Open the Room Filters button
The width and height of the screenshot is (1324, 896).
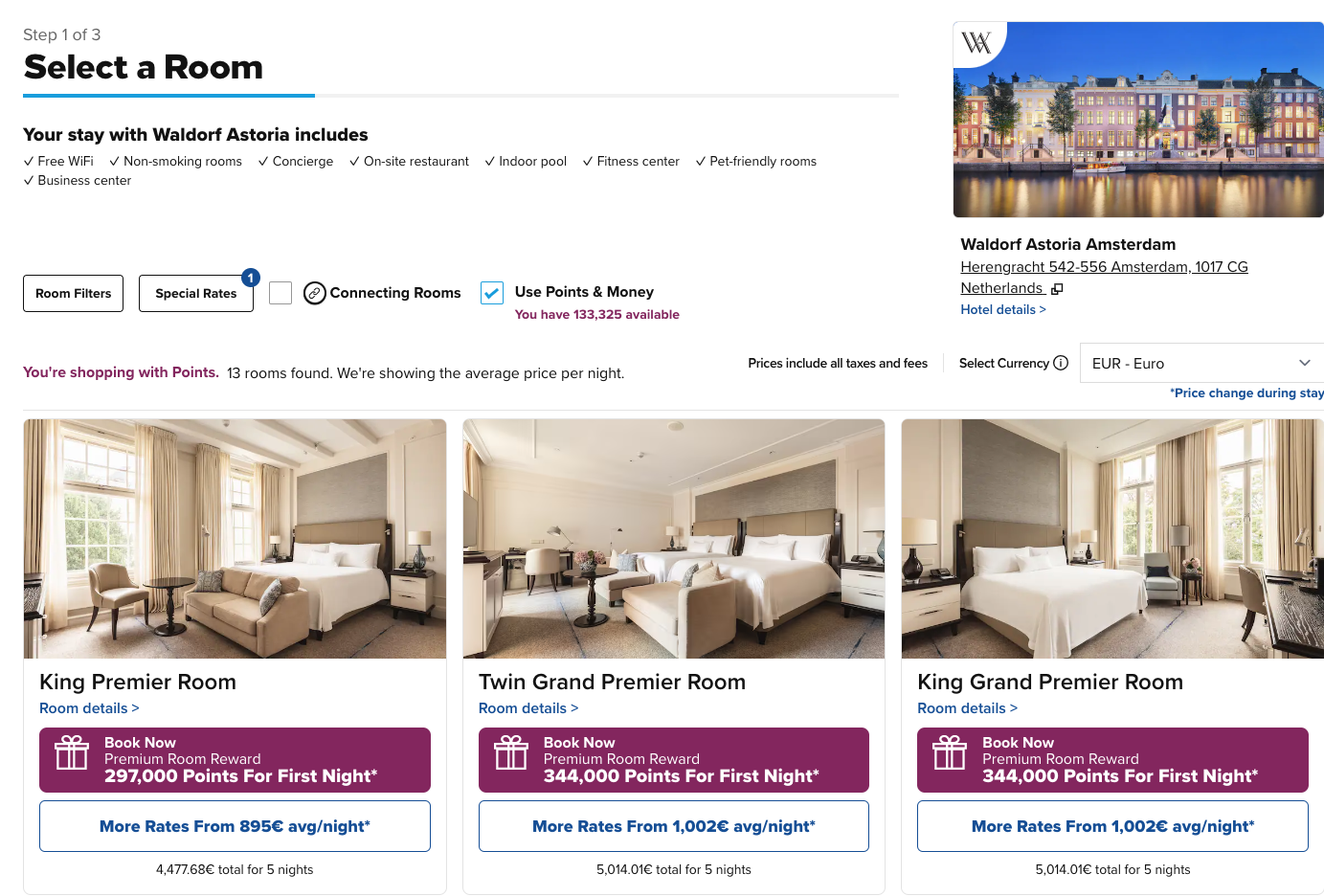(73, 293)
